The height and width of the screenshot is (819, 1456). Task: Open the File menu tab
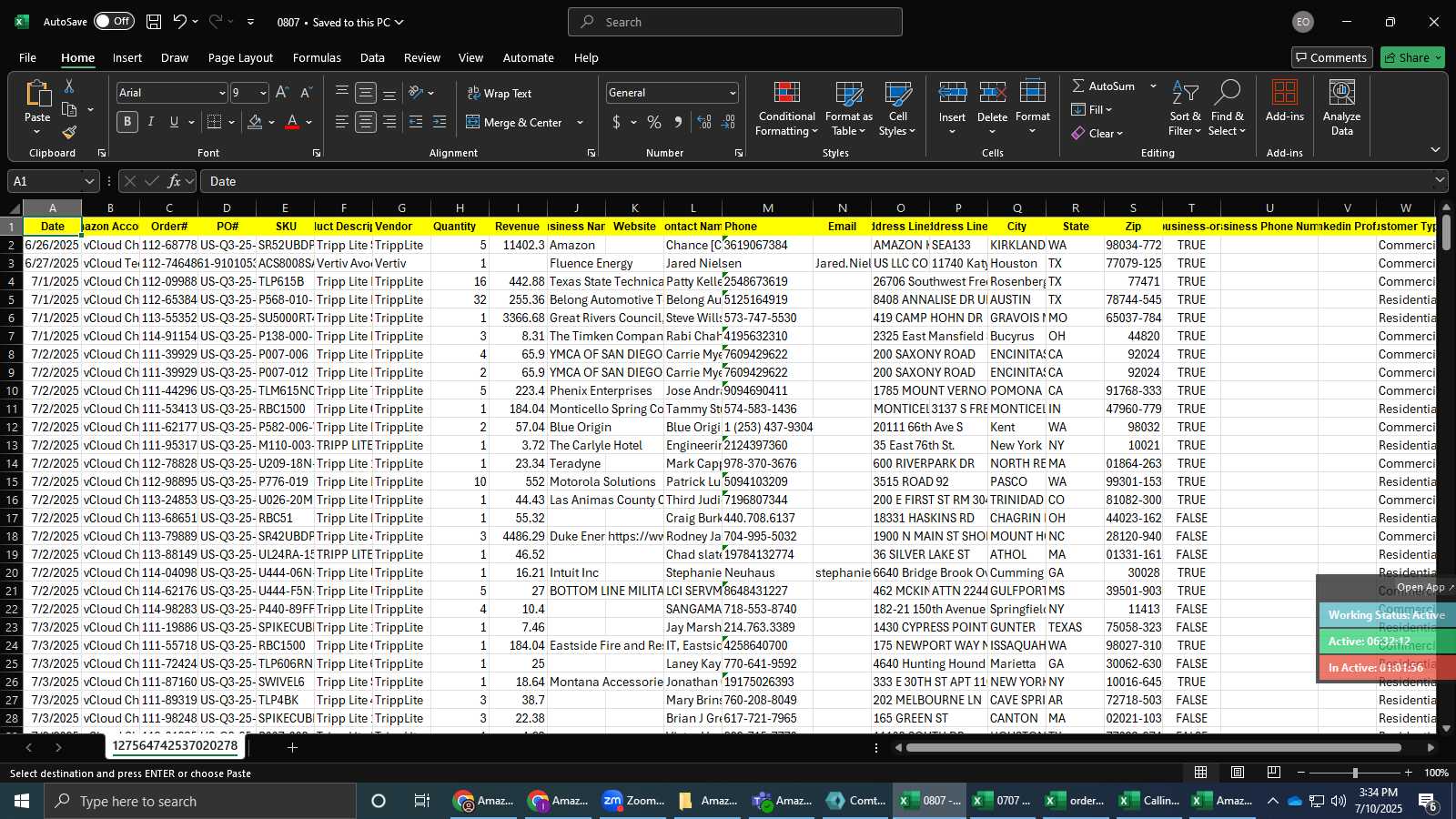point(27,57)
